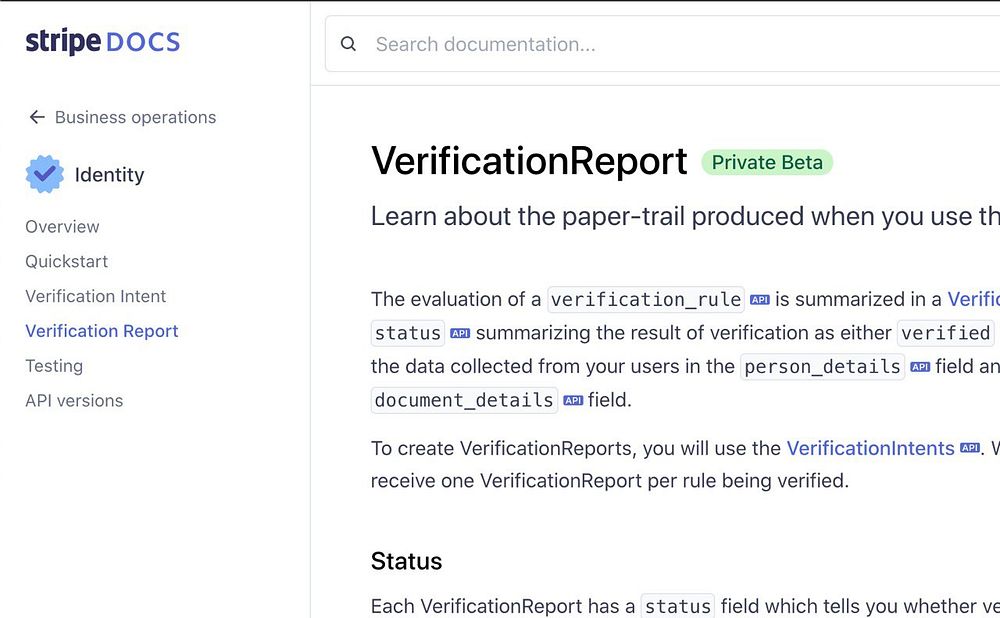Go to Quickstart in sidebar
1000x618 pixels.
pos(66,262)
